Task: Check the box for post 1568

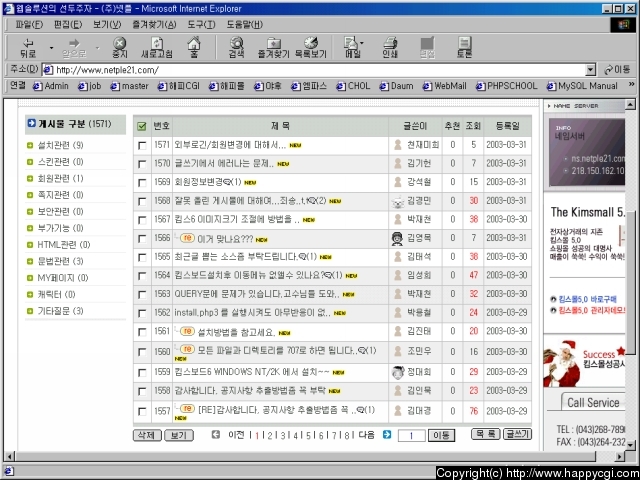Action: click(x=142, y=201)
